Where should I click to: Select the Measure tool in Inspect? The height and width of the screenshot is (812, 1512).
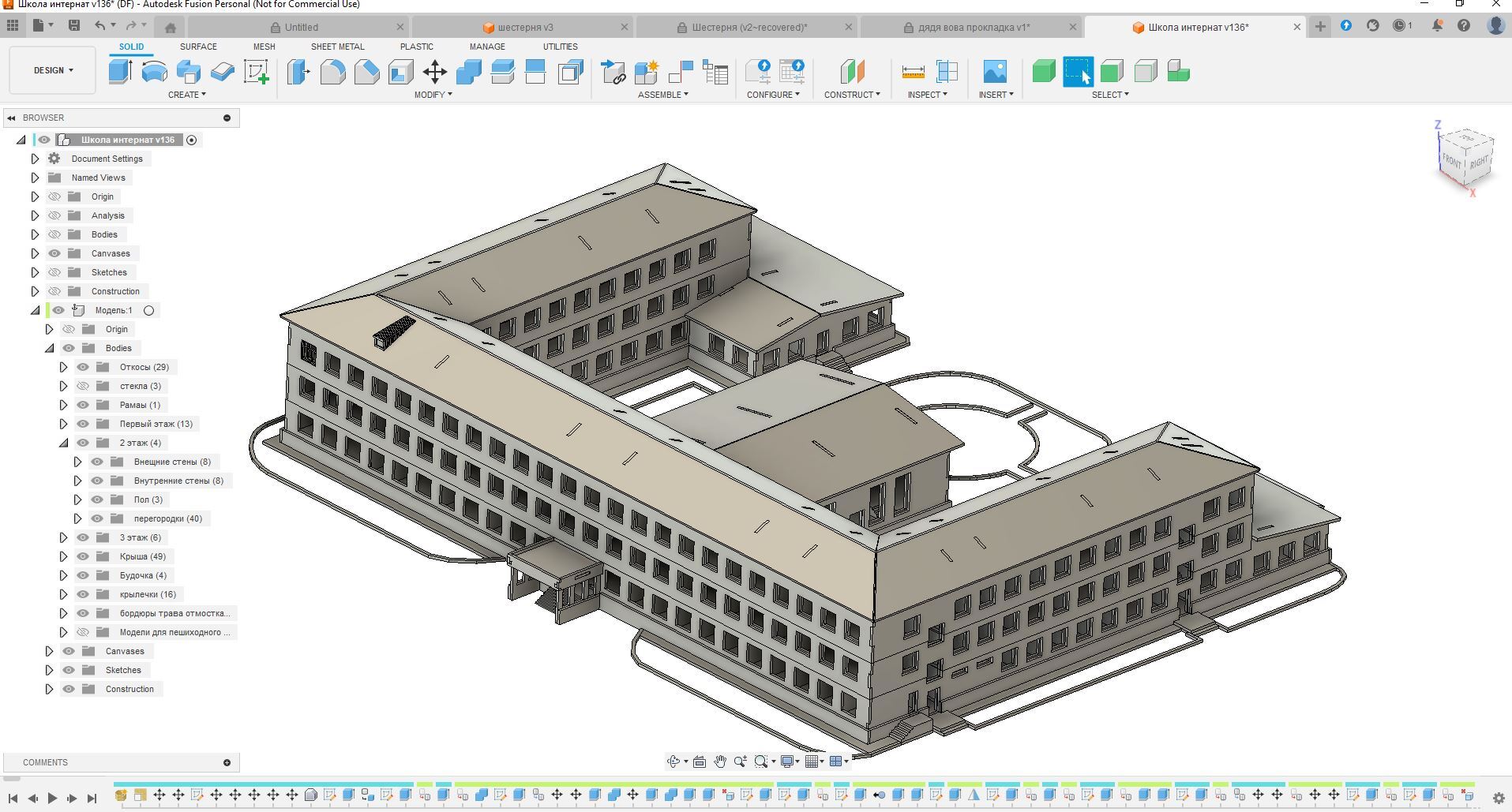(913, 72)
